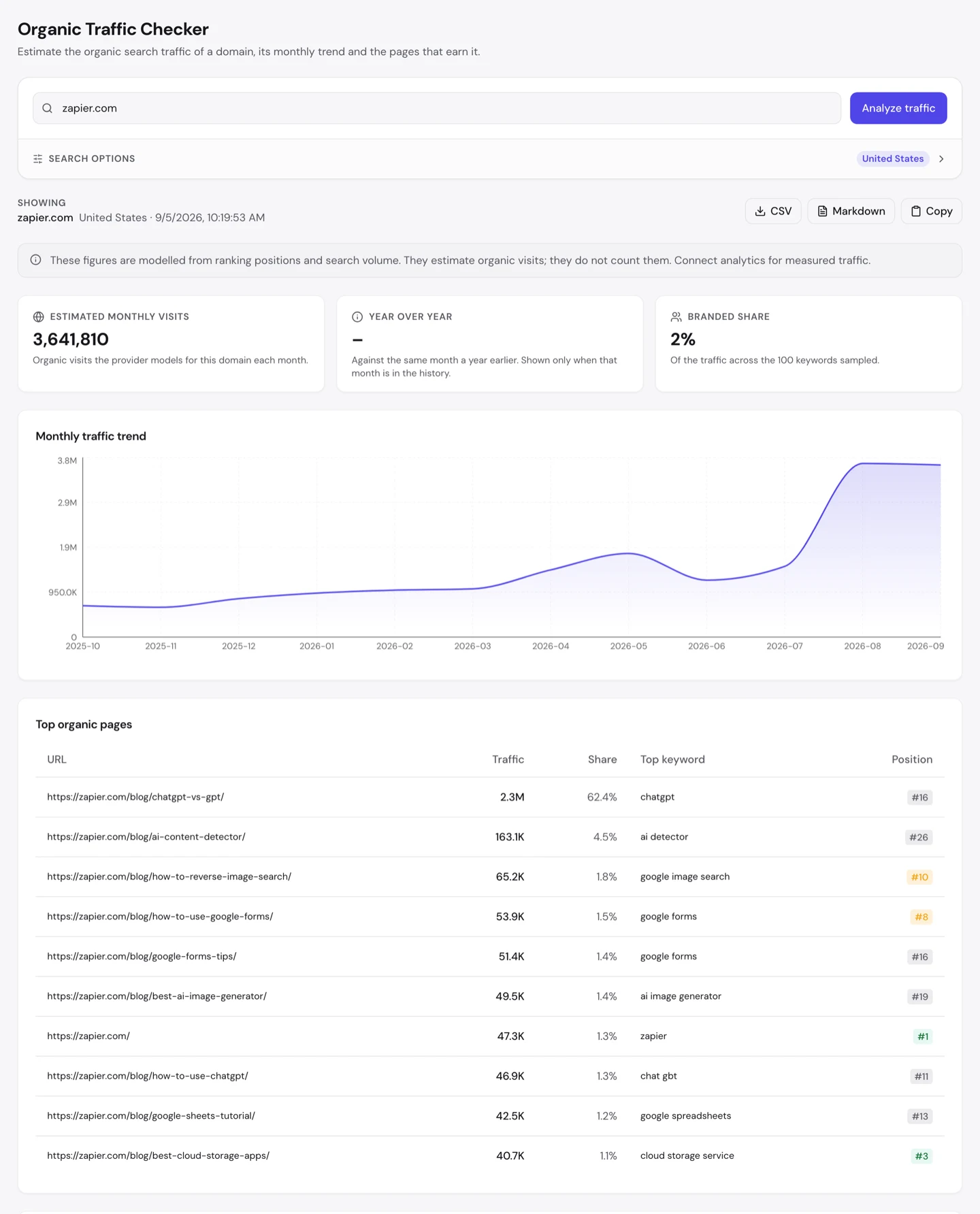980x1214 pixels.
Task: Click the 'cloud storage service' keyword
Action: (x=687, y=1155)
